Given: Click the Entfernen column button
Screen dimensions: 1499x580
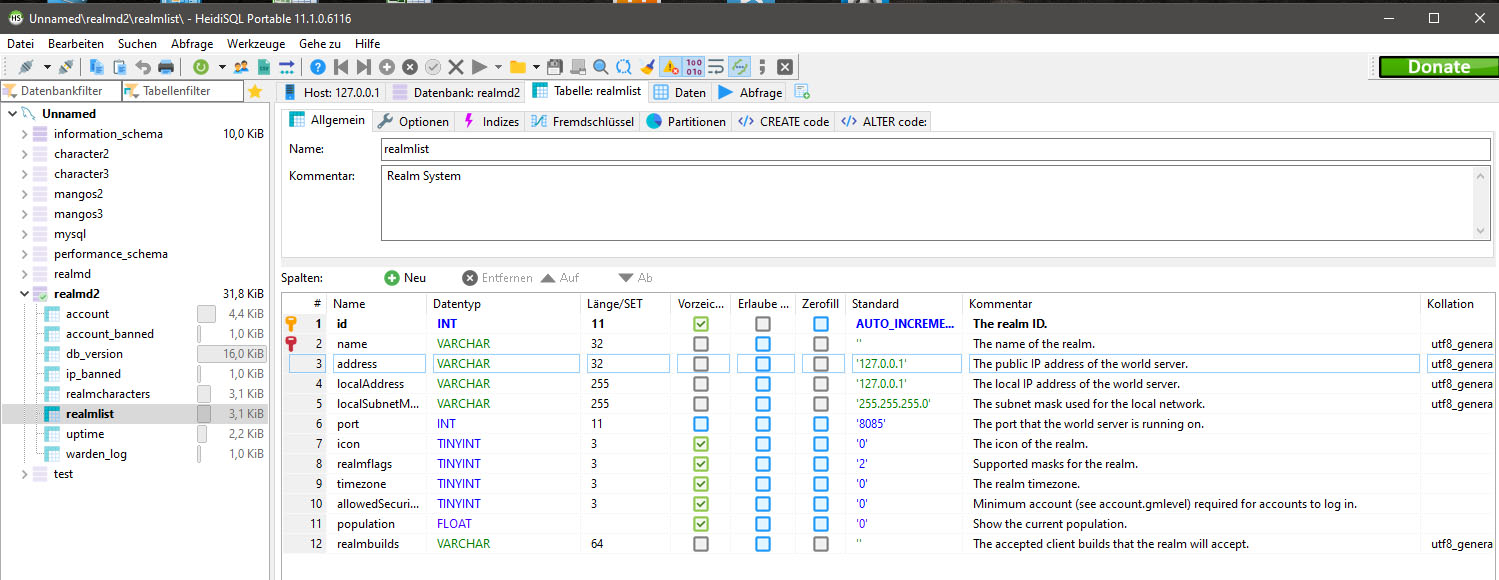Looking at the screenshot, I should pyautogui.click(x=497, y=278).
